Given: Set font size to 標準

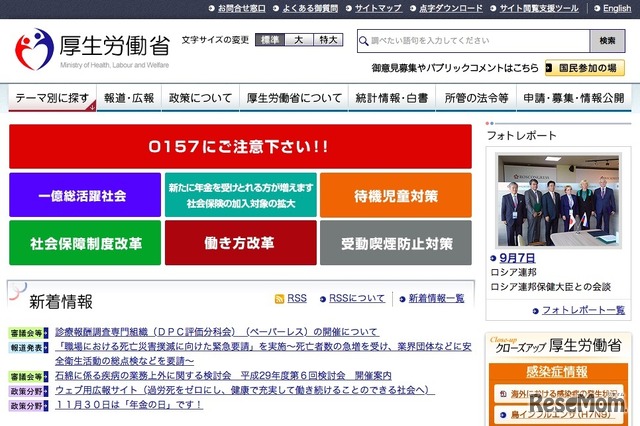Looking at the screenshot, I should (x=269, y=40).
